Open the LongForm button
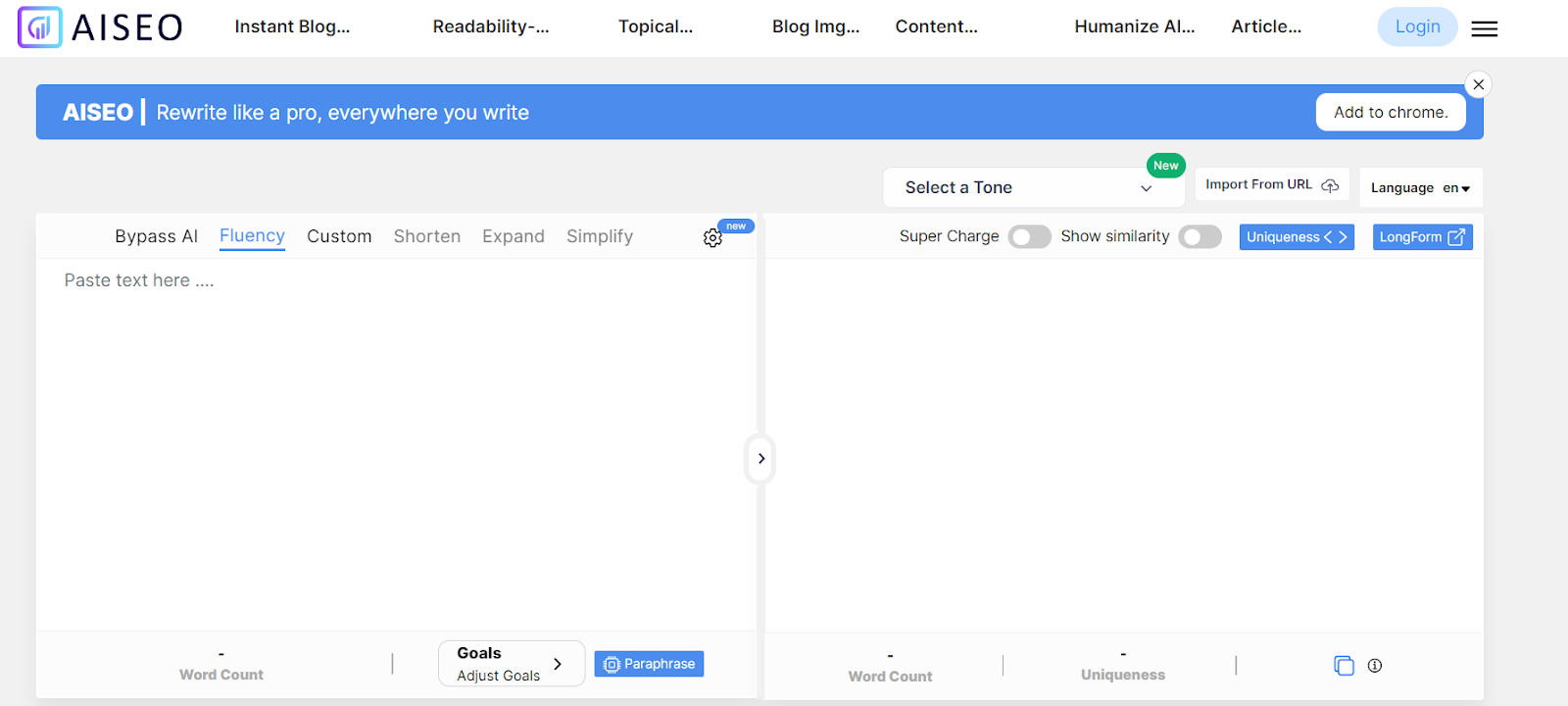This screenshot has height=706, width=1568. pyautogui.click(x=1422, y=237)
